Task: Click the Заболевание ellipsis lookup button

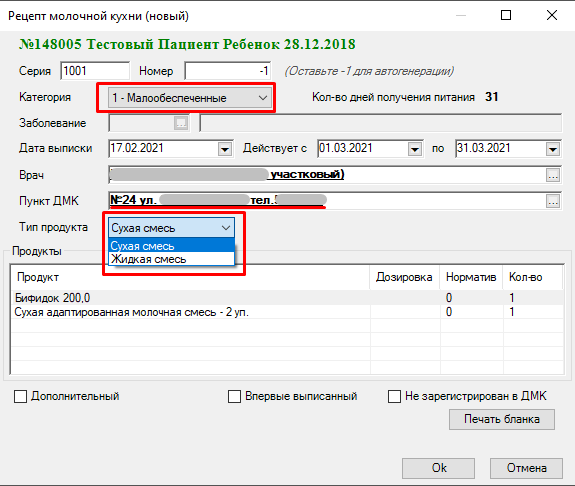Action: coord(181,123)
